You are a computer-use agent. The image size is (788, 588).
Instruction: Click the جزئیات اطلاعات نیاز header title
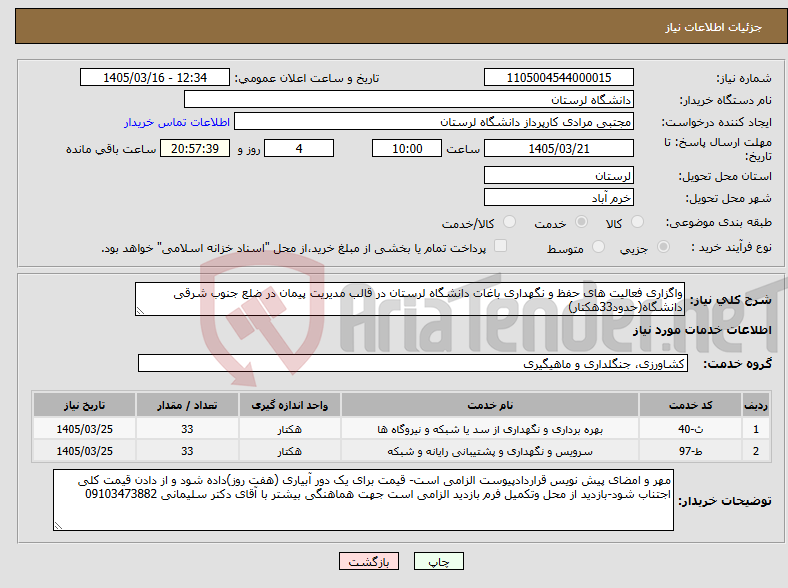pyautogui.click(x=714, y=27)
